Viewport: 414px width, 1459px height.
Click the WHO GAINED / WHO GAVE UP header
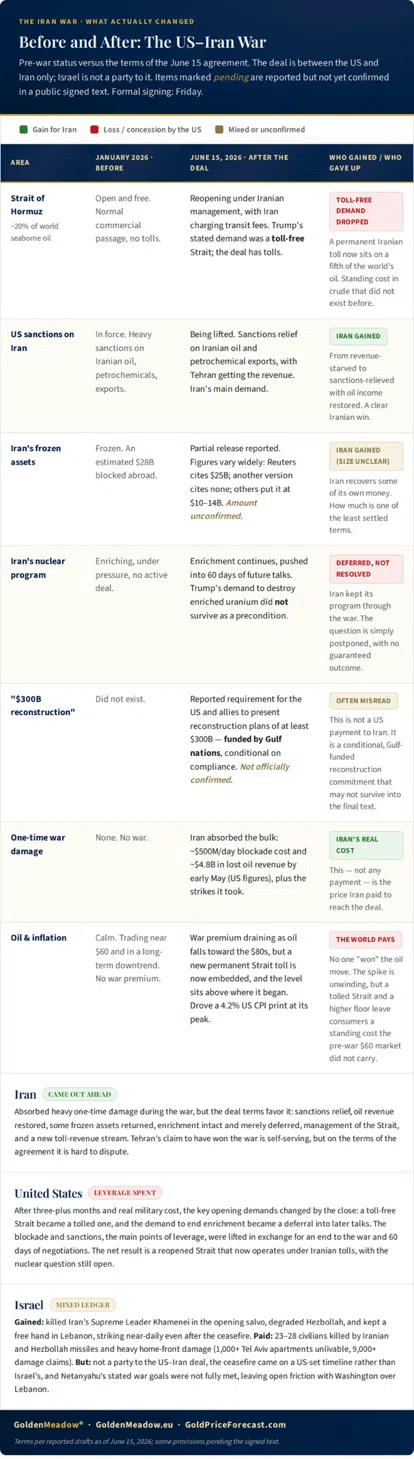click(365, 161)
